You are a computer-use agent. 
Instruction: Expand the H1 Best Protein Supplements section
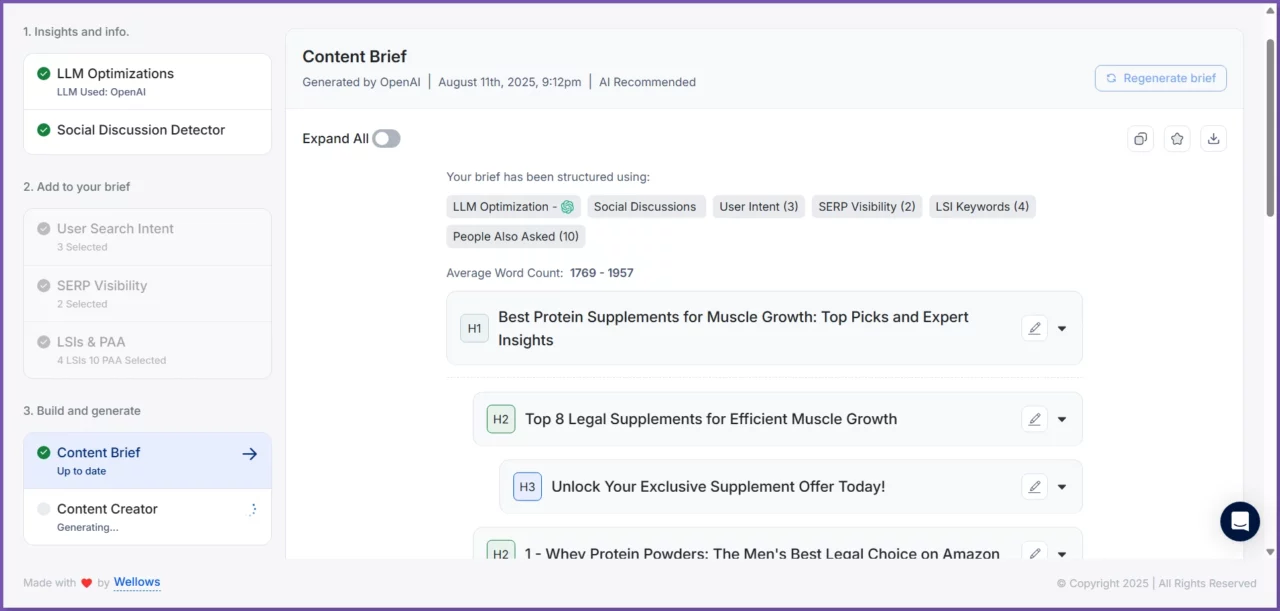(x=1062, y=328)
